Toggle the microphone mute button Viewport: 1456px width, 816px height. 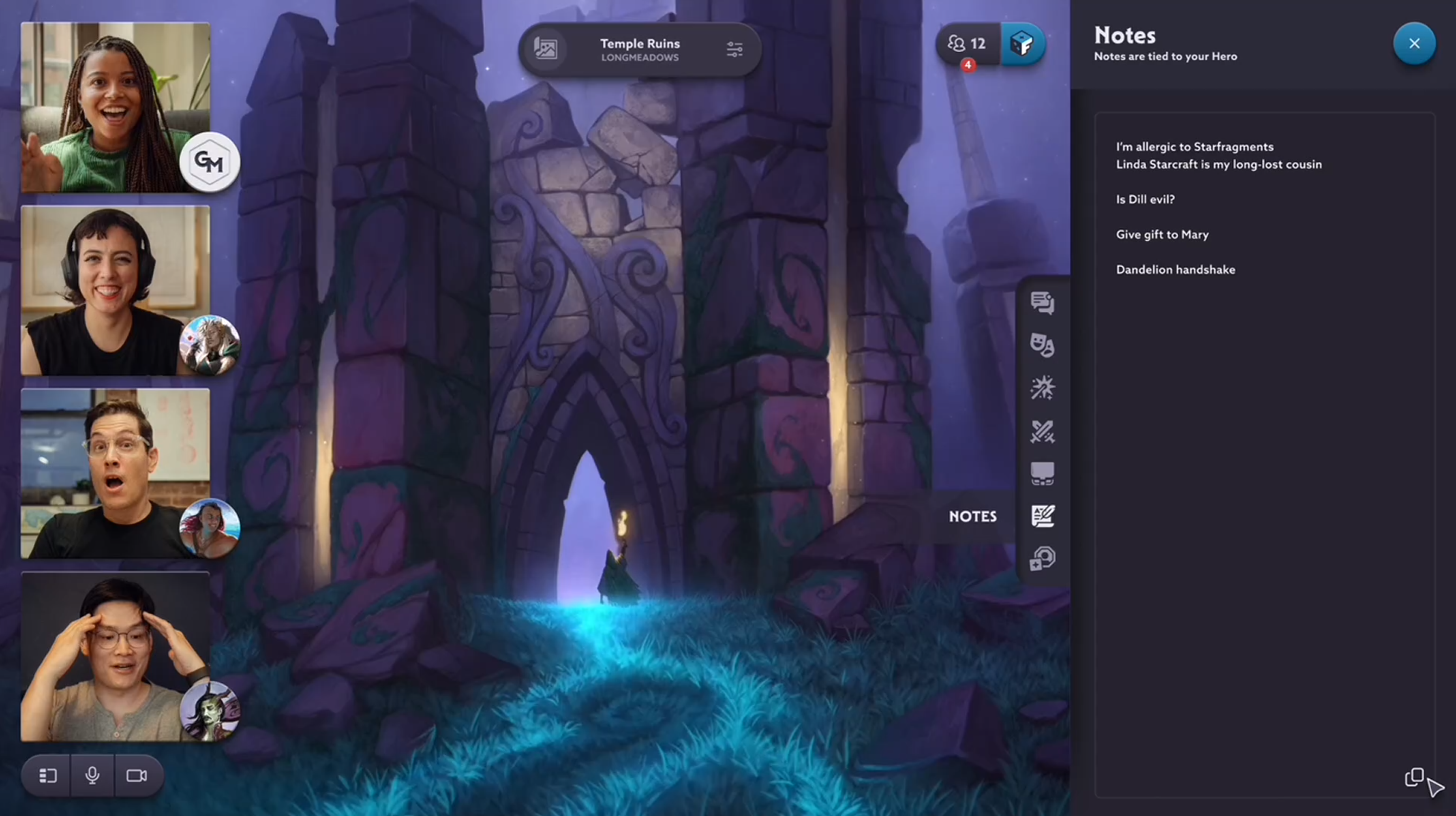point(92,775)
